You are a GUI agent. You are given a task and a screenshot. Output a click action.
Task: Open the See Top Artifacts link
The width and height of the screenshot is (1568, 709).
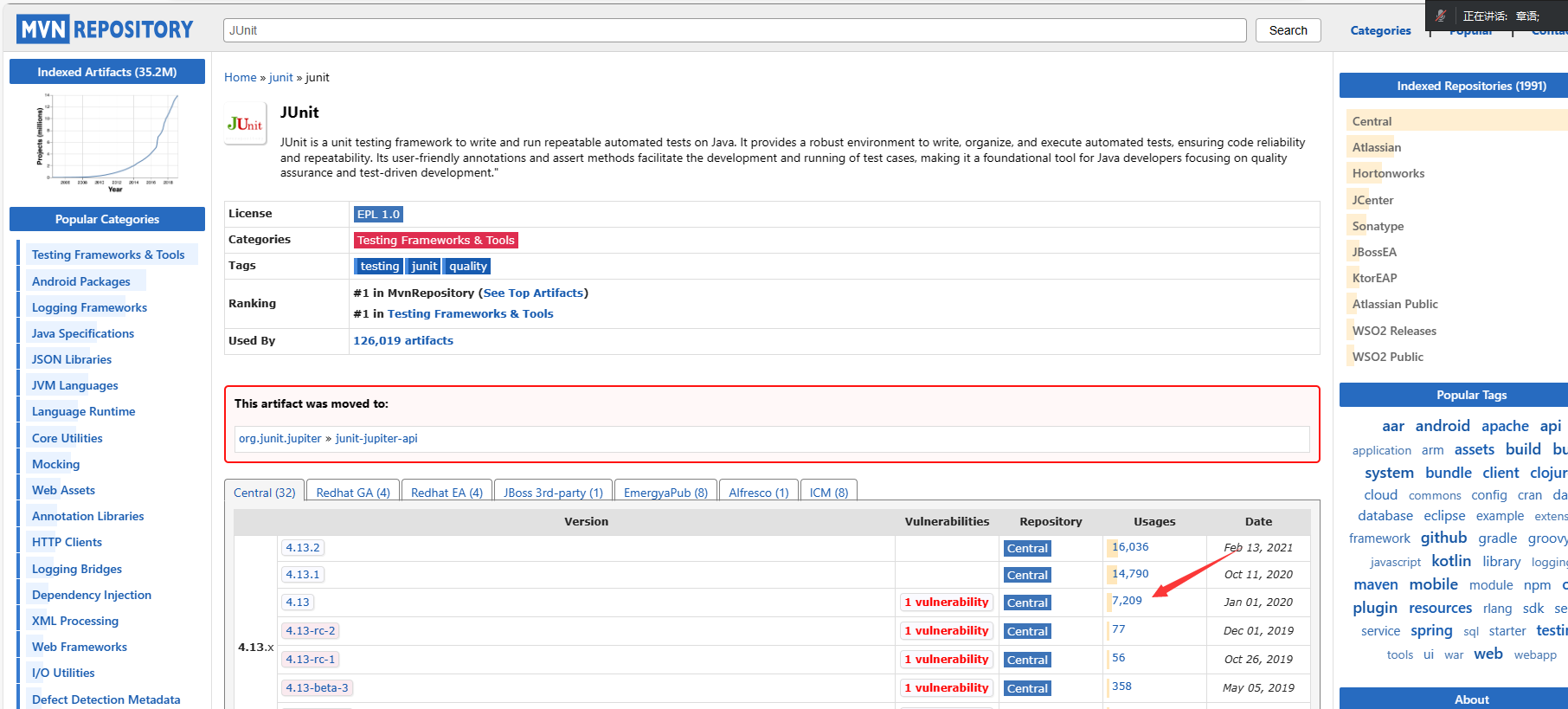533,293
